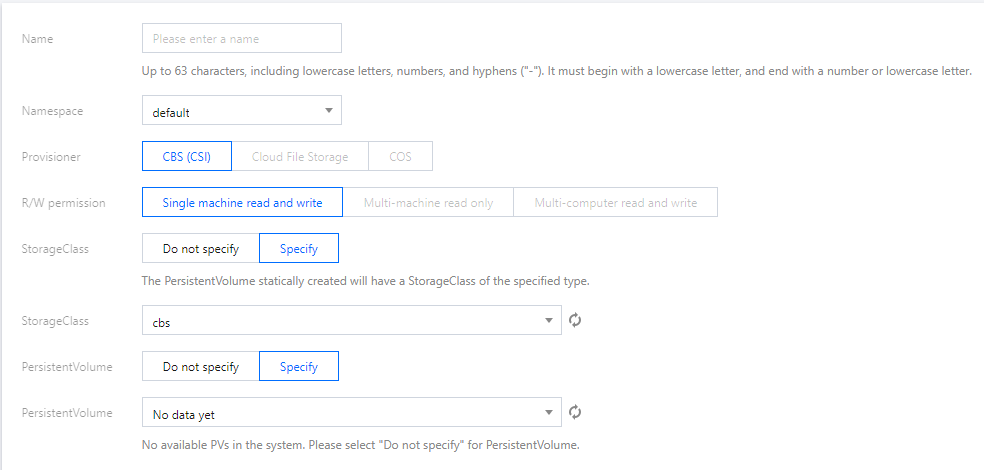Choose Multi-machine read only permission
984x470 pixels.
point(428,202)
